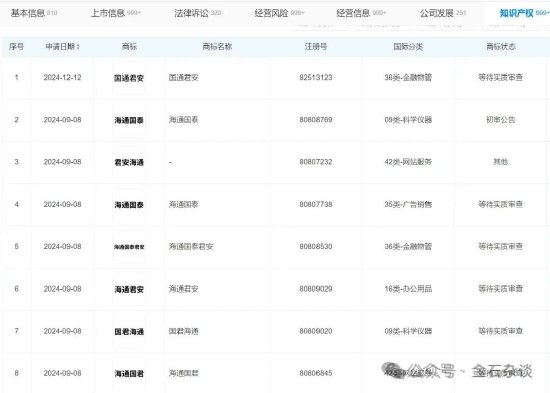Select registration number 80806845

pyautogui.click(x=316, y=373)
